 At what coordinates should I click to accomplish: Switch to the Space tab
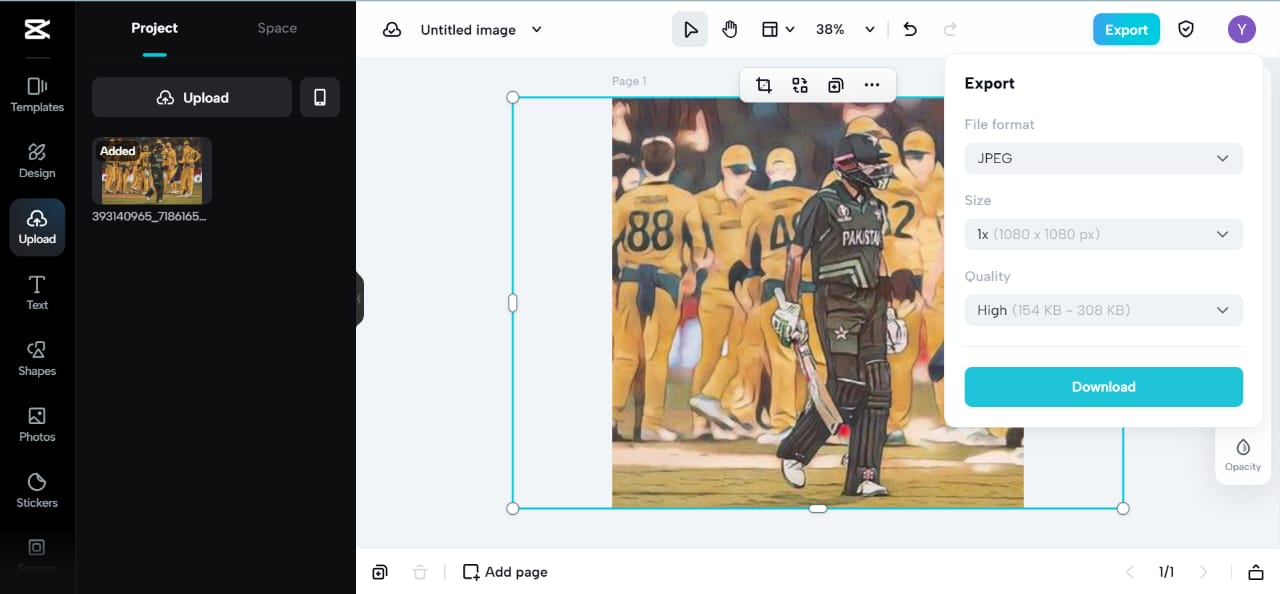coord(277,28)
